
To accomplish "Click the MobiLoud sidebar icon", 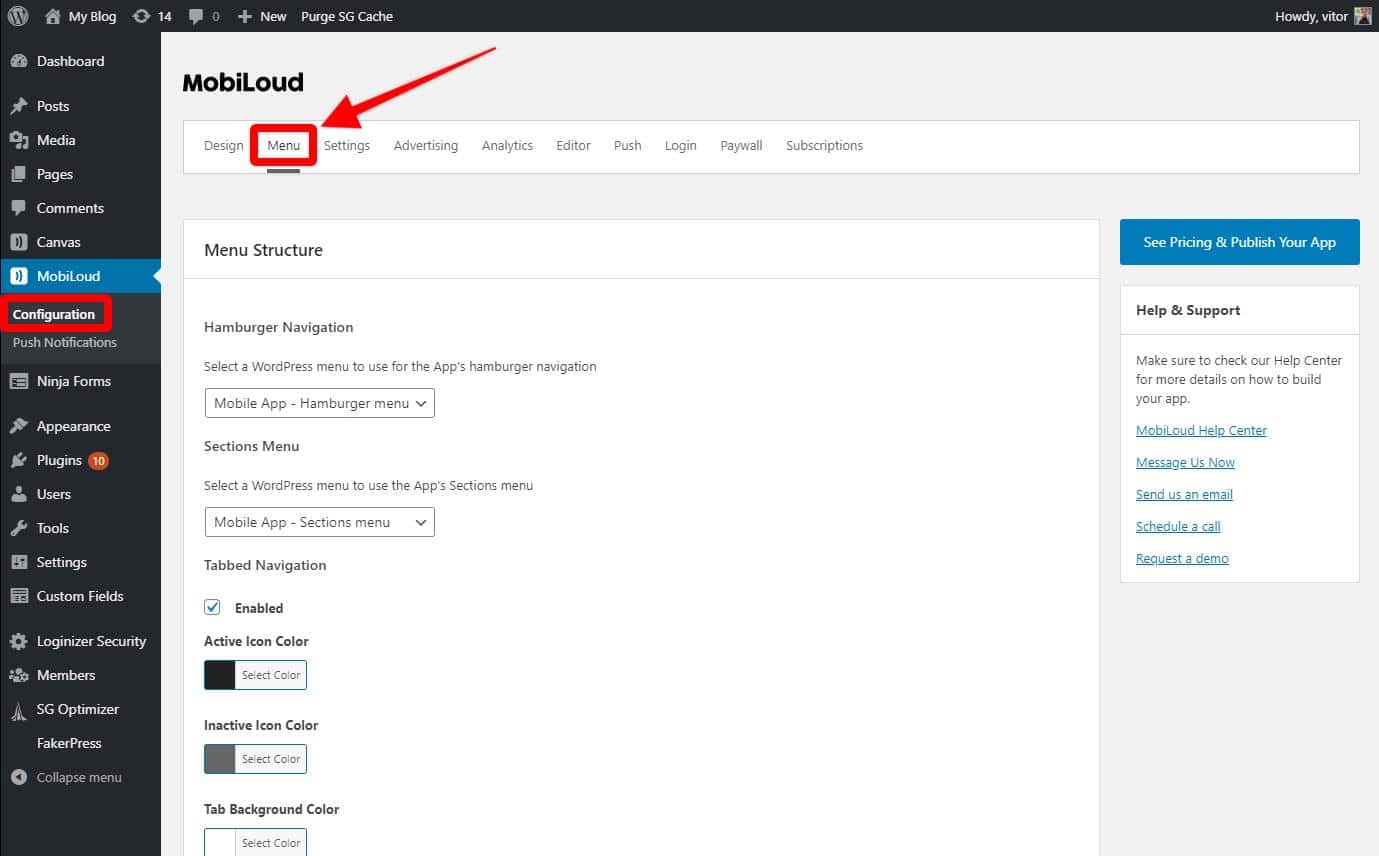I will (x=18, y=276).
